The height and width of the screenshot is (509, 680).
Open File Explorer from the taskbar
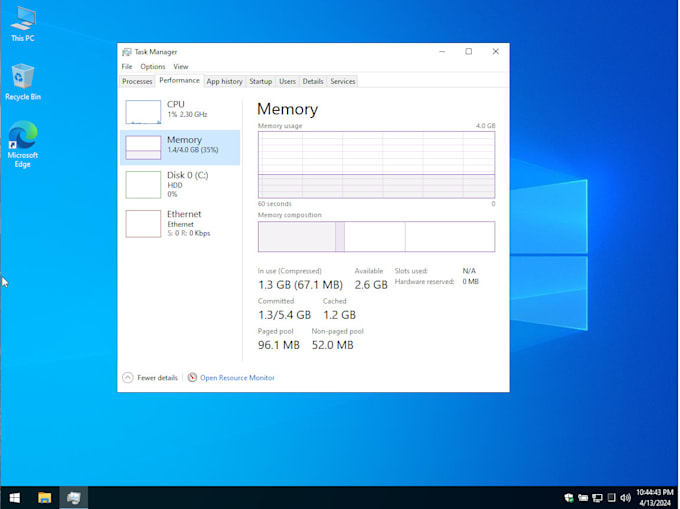(44, 497)
